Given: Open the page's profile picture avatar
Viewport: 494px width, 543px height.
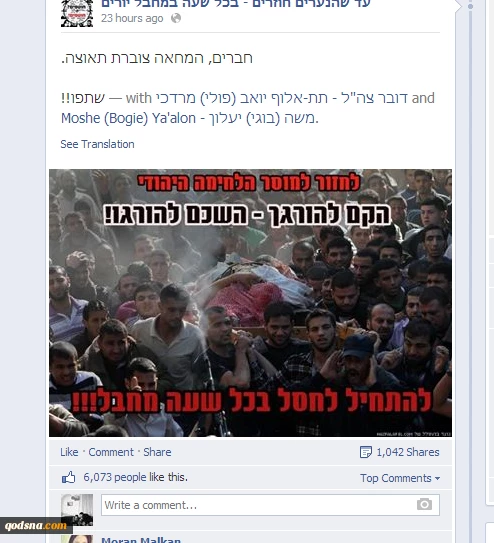Looking at the screenshot, I should tap(77, 14).
